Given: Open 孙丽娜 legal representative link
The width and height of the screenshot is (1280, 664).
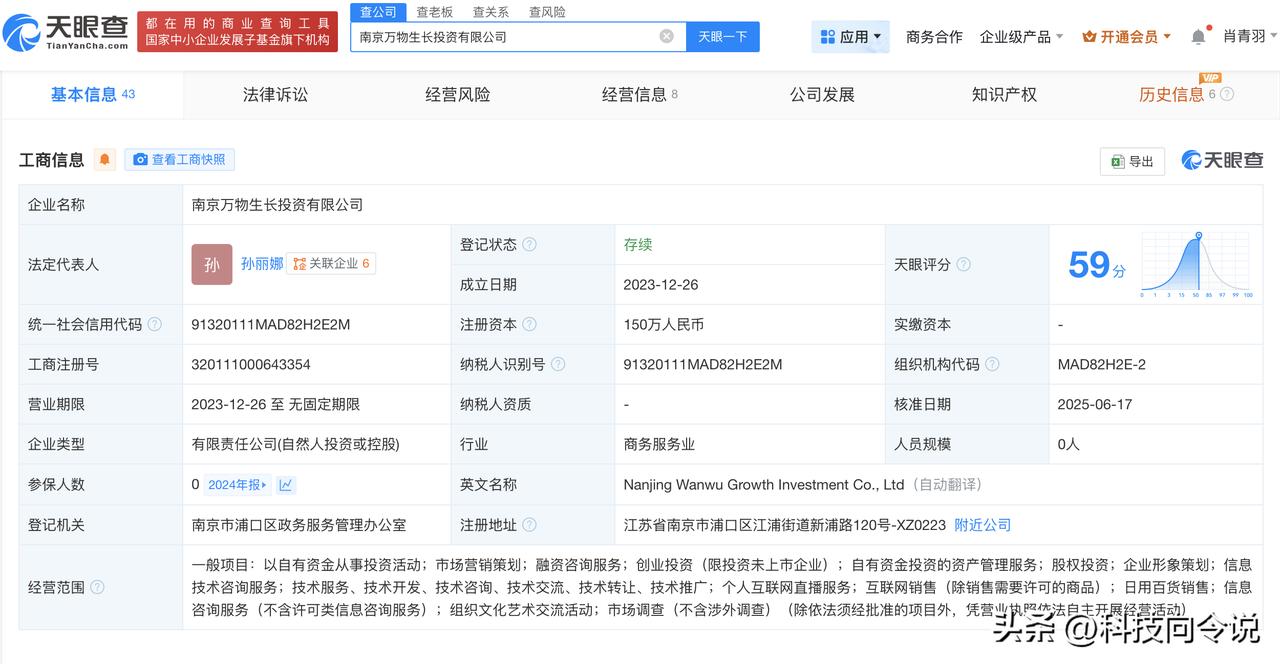Looking at the screenshot, I should 262,264.
